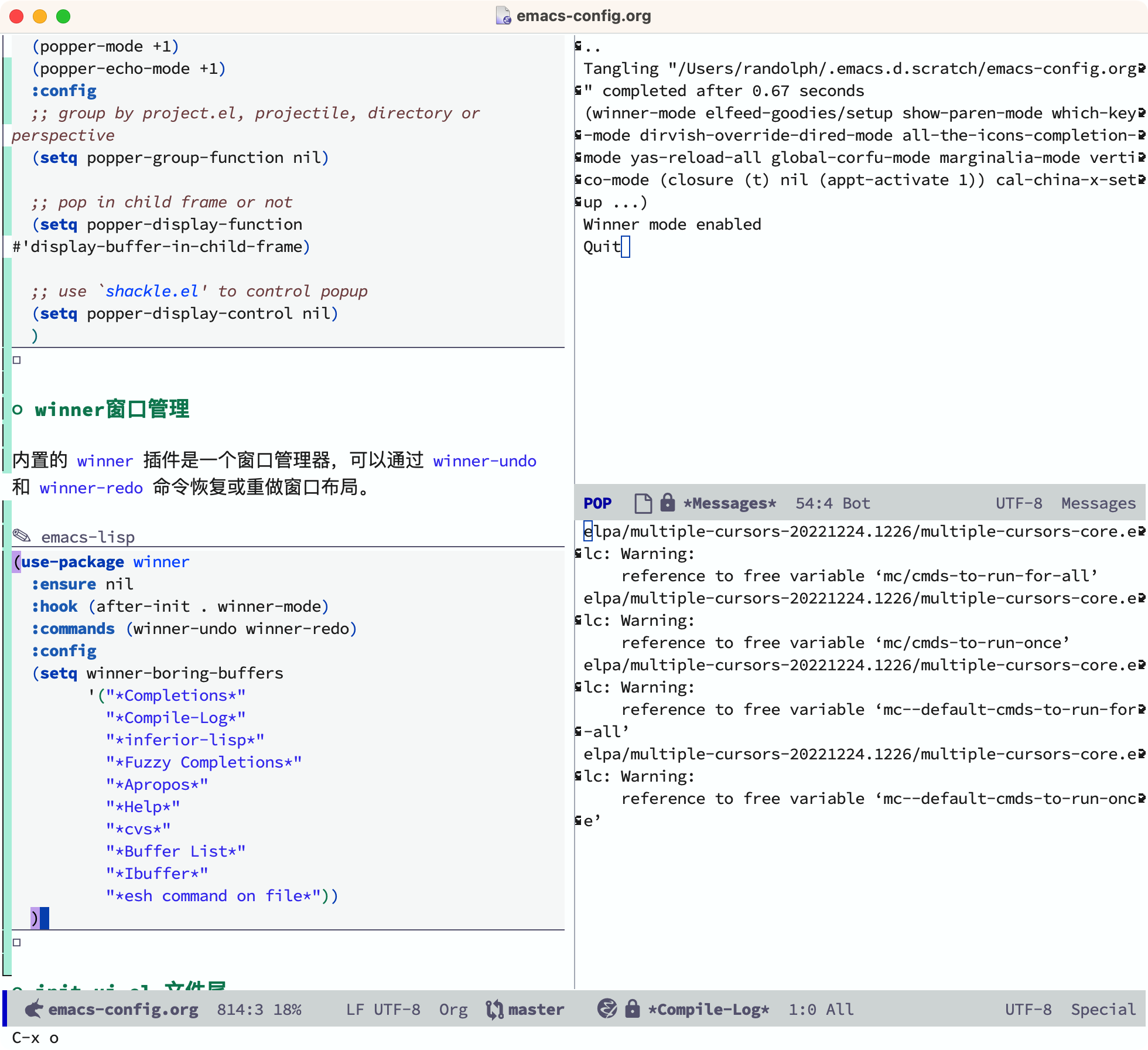Click the Quit line in the Messages buffer
This screenshot has width=1148, height=1050.
pyautogui.click(x=602, y=247)
